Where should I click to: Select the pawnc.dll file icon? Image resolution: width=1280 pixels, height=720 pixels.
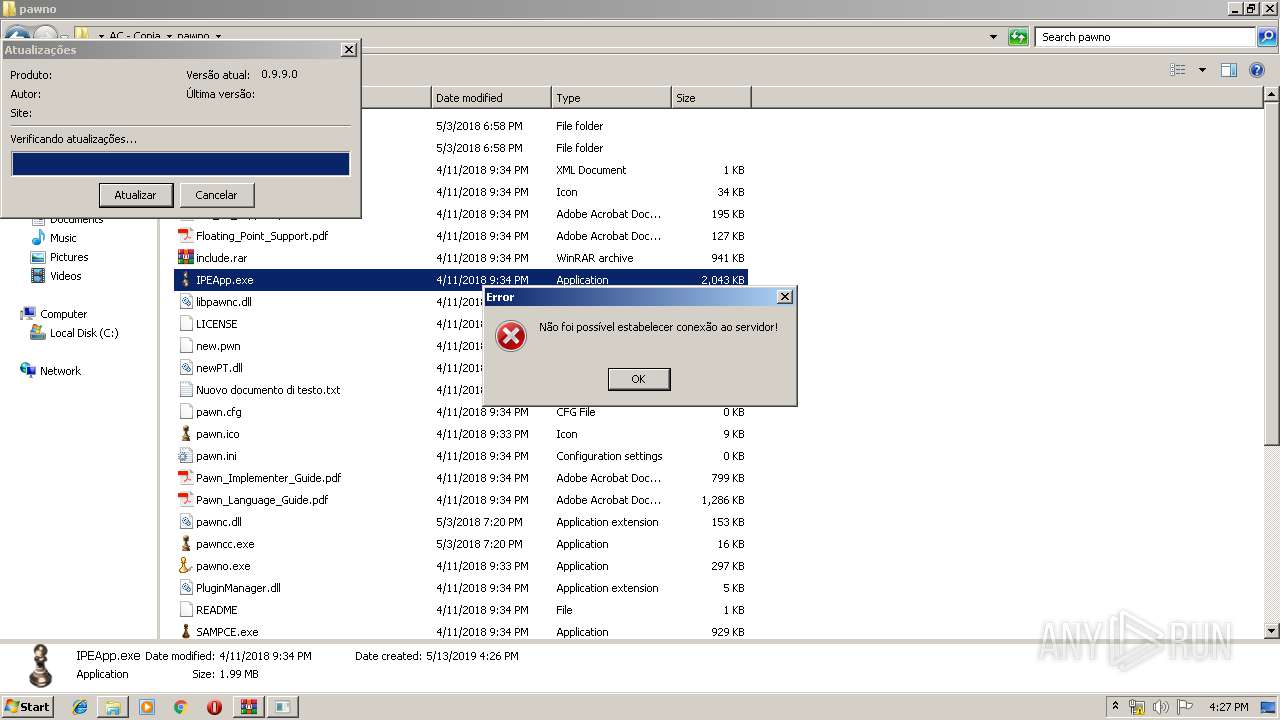pos(185,522)
